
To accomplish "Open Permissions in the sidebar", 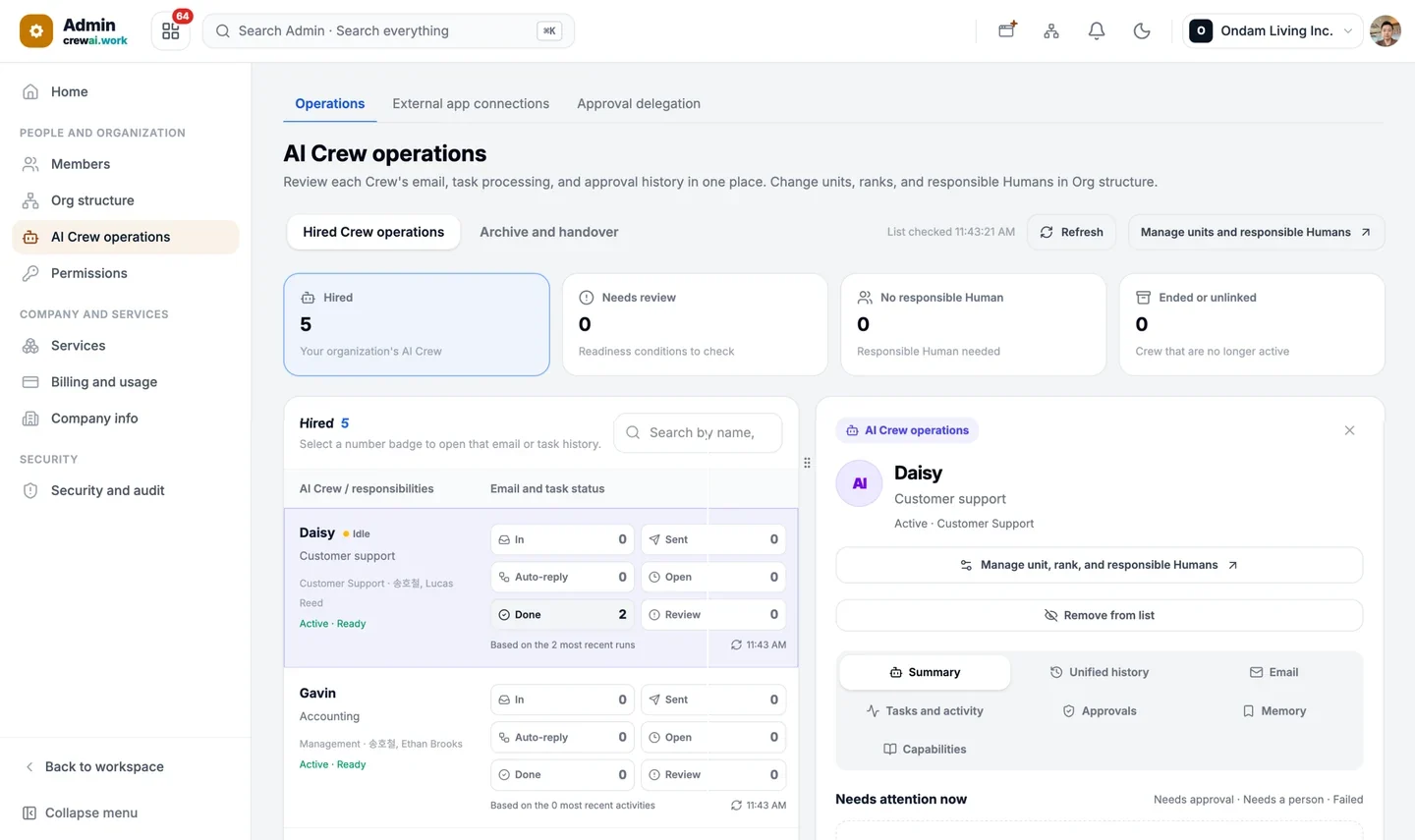I will pos(126,273).
